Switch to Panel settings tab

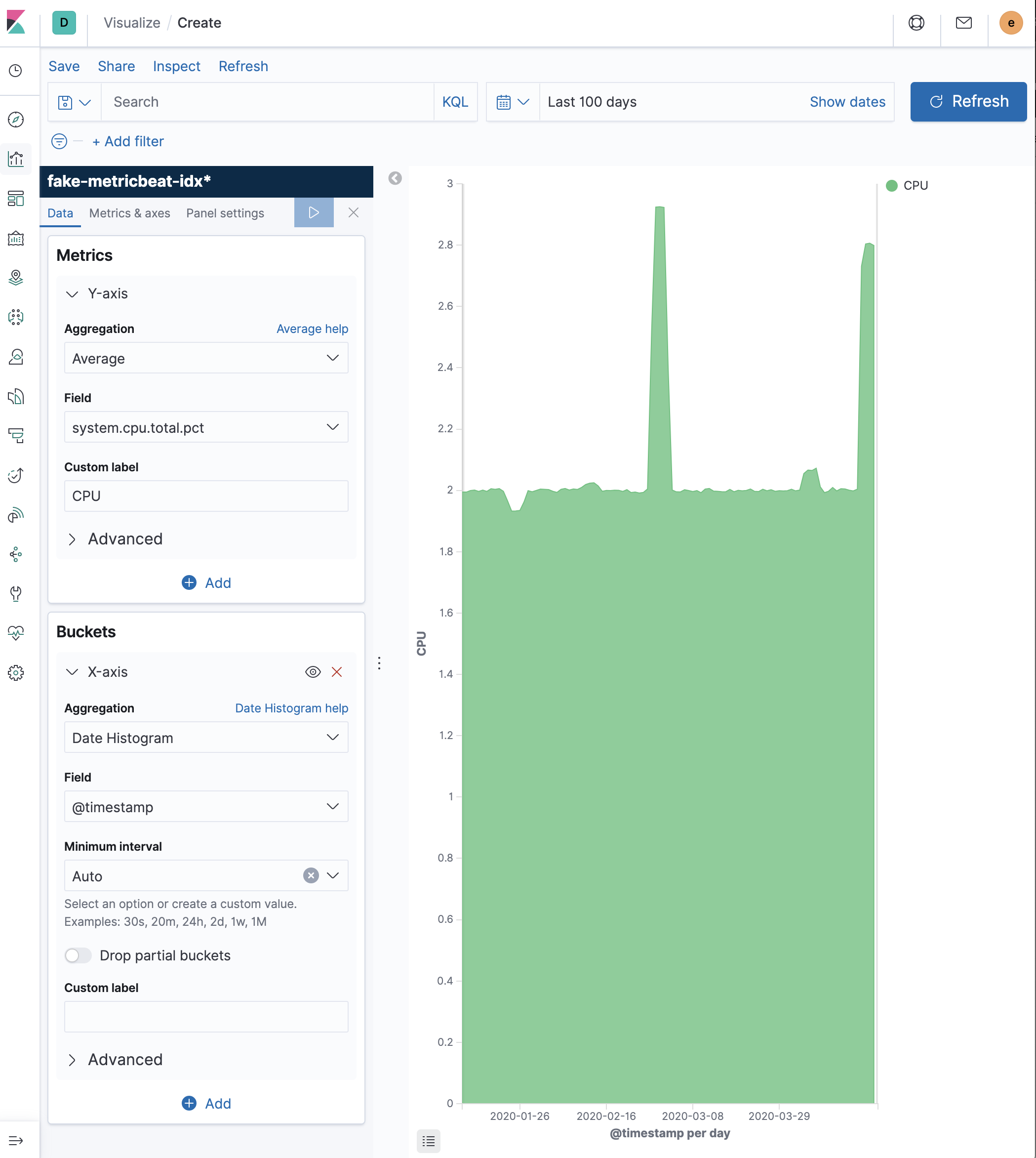click(225, 213)
